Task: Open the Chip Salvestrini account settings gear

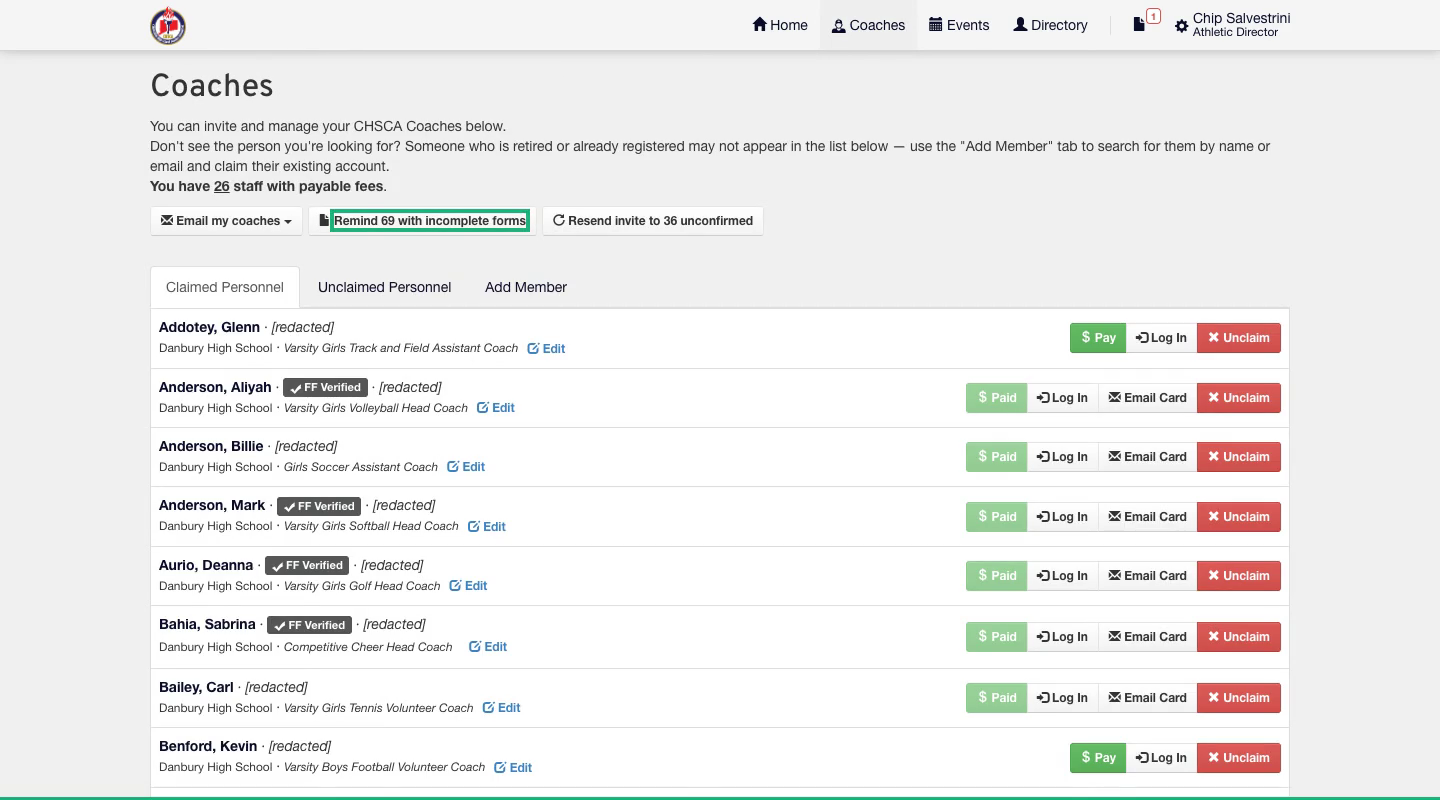Action: pyautogui.click(x=1182, y=27)
